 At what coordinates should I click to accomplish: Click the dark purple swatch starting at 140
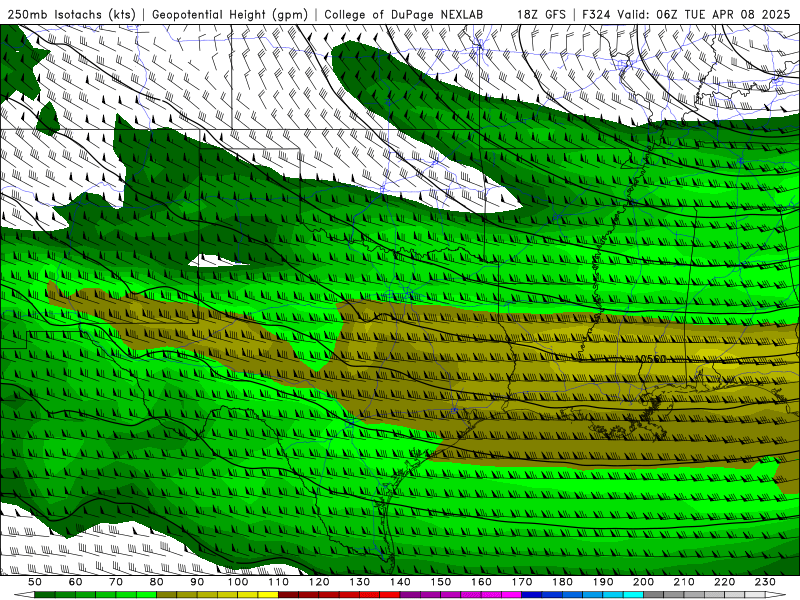pyautogui.click(x=410, y=595)
